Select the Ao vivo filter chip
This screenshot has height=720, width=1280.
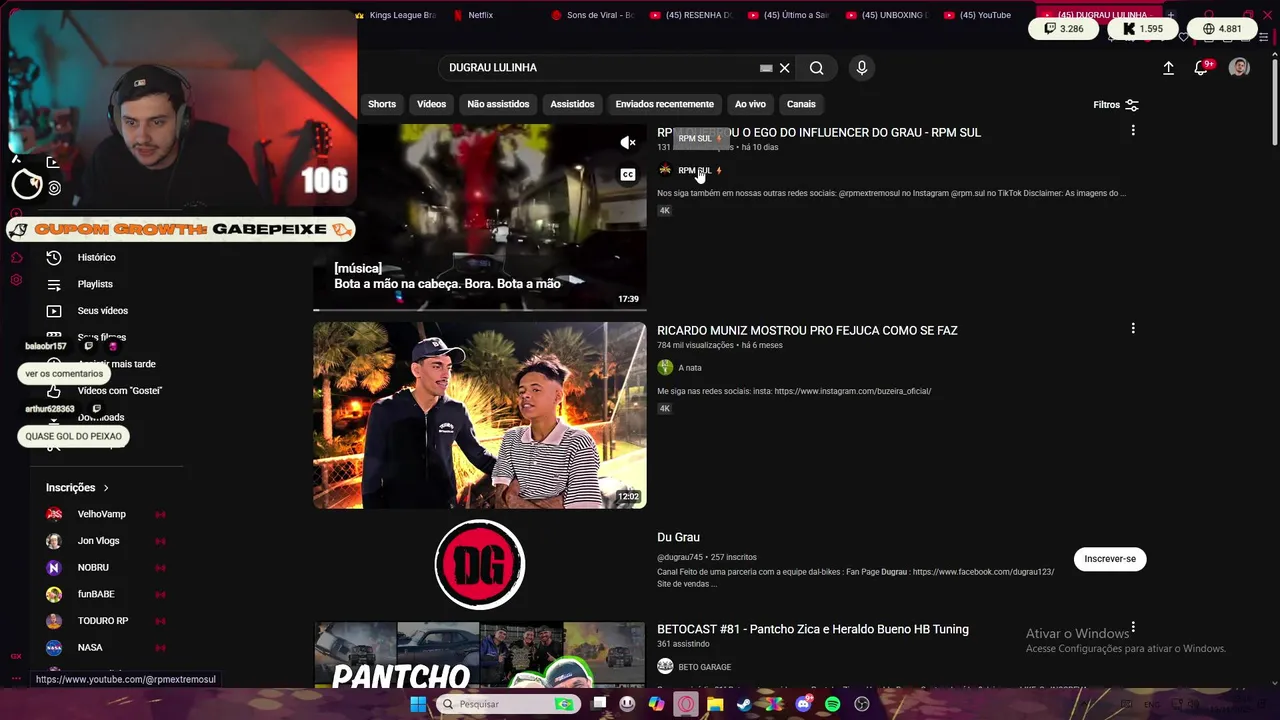[x=750, y=104]
